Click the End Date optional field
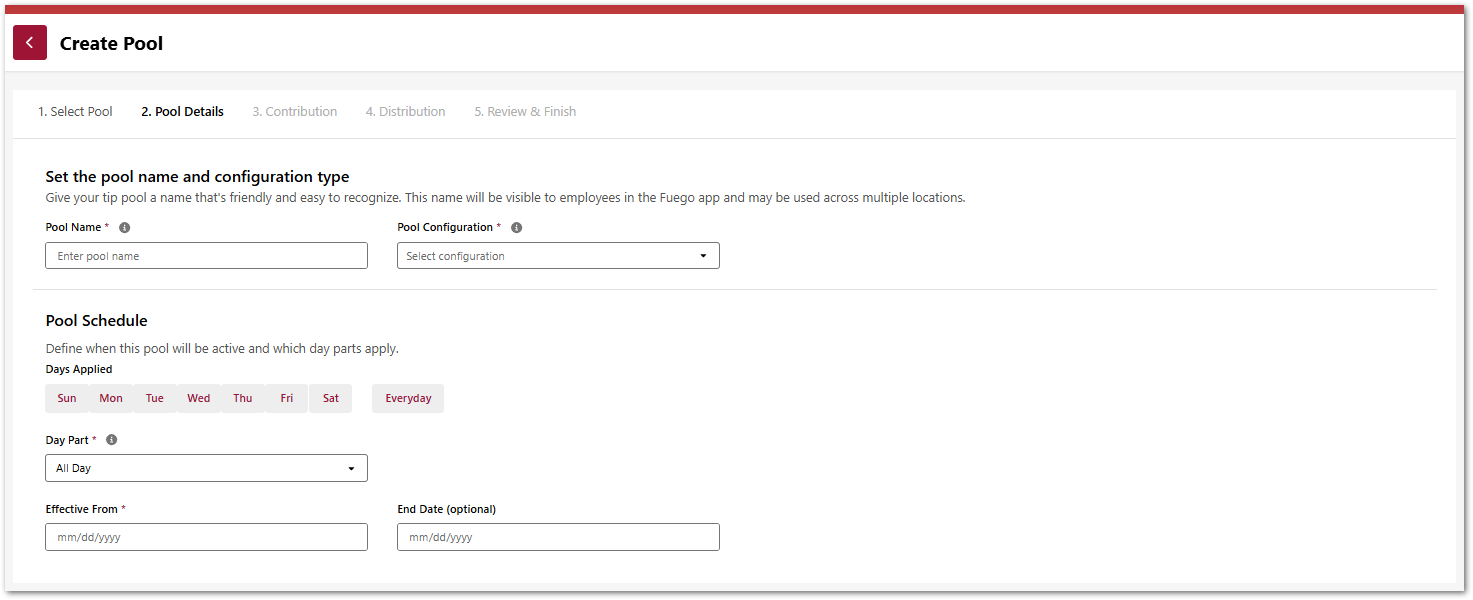This screenshot has height=600, width=1473. point(558,537)
